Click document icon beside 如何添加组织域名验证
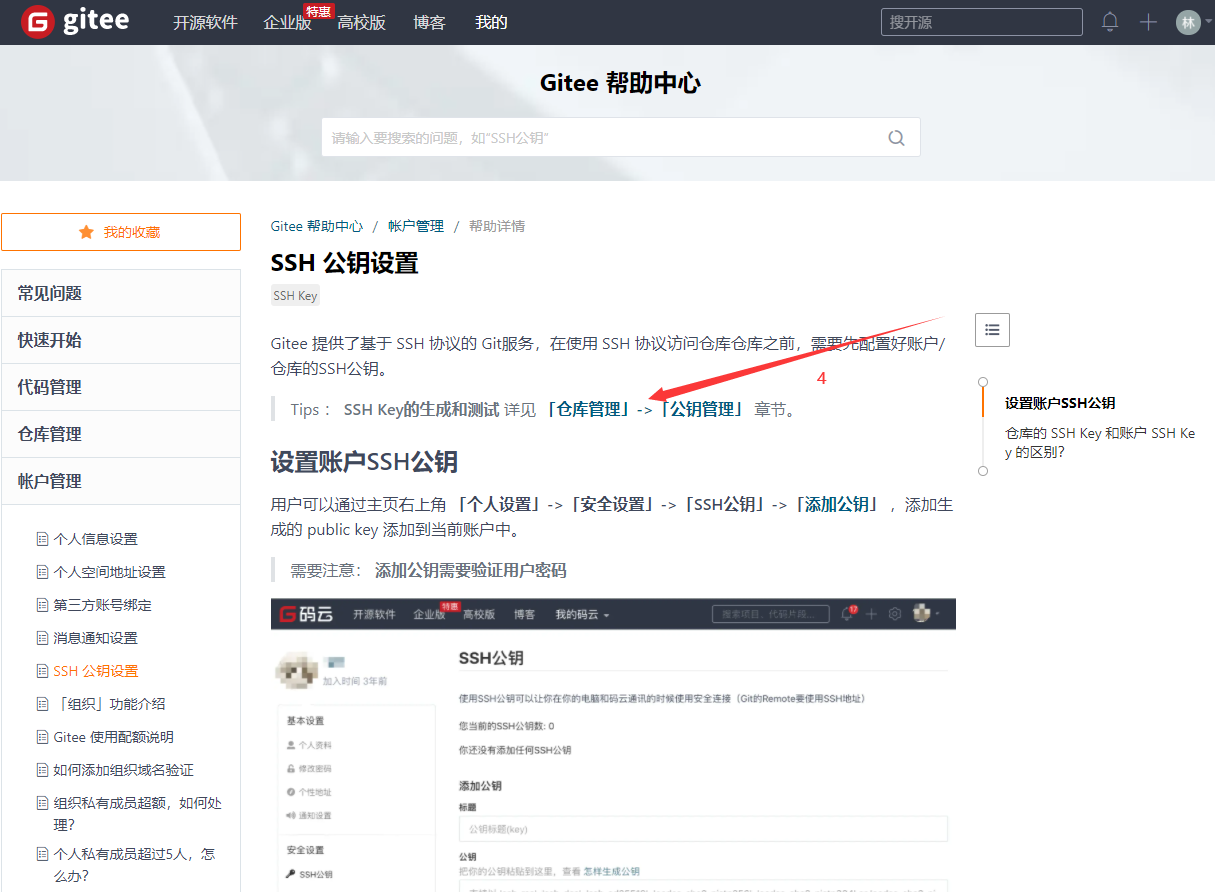 pyautogui.click(x=42, y=770)
